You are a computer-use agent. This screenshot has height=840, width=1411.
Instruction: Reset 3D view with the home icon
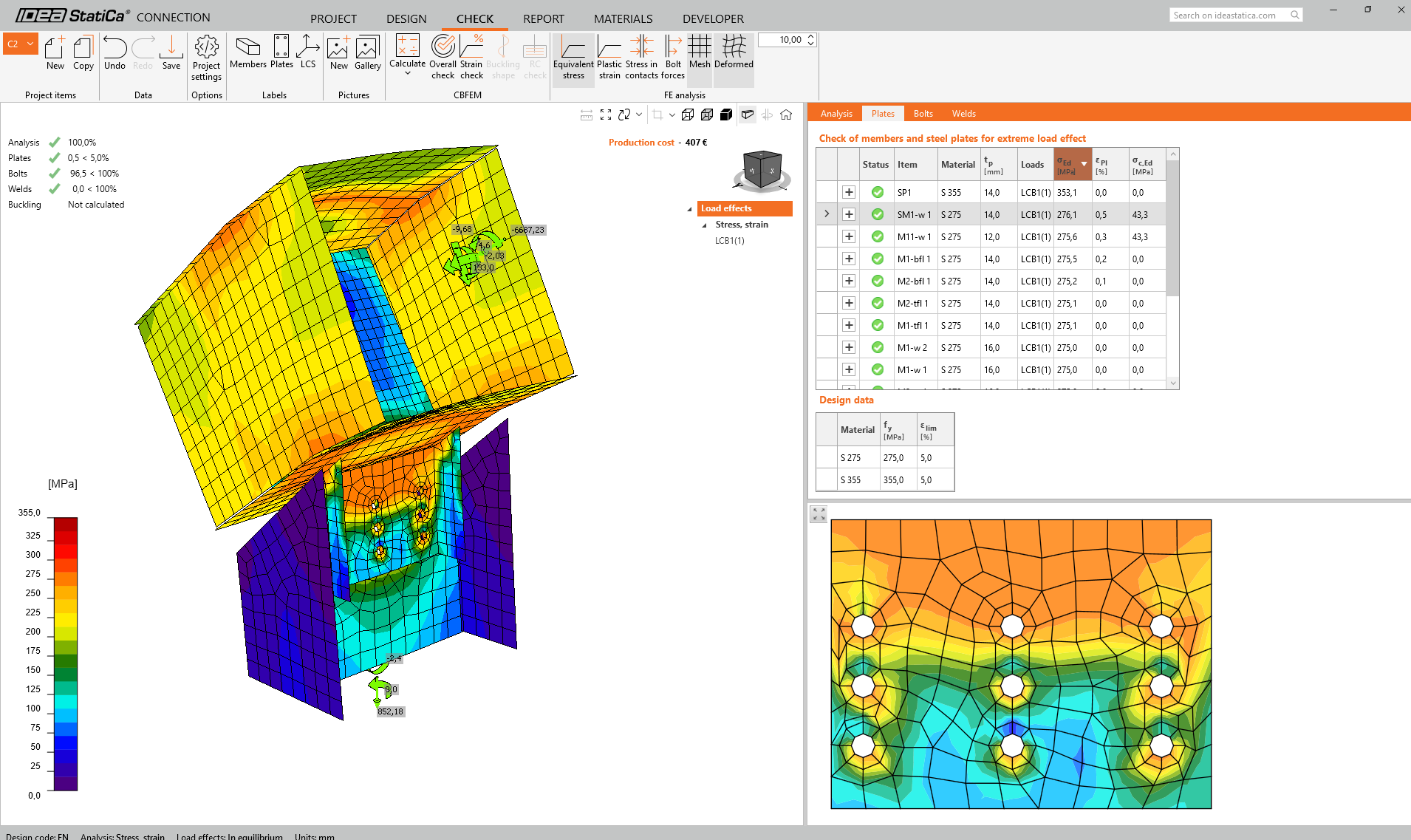click(786, 115)
